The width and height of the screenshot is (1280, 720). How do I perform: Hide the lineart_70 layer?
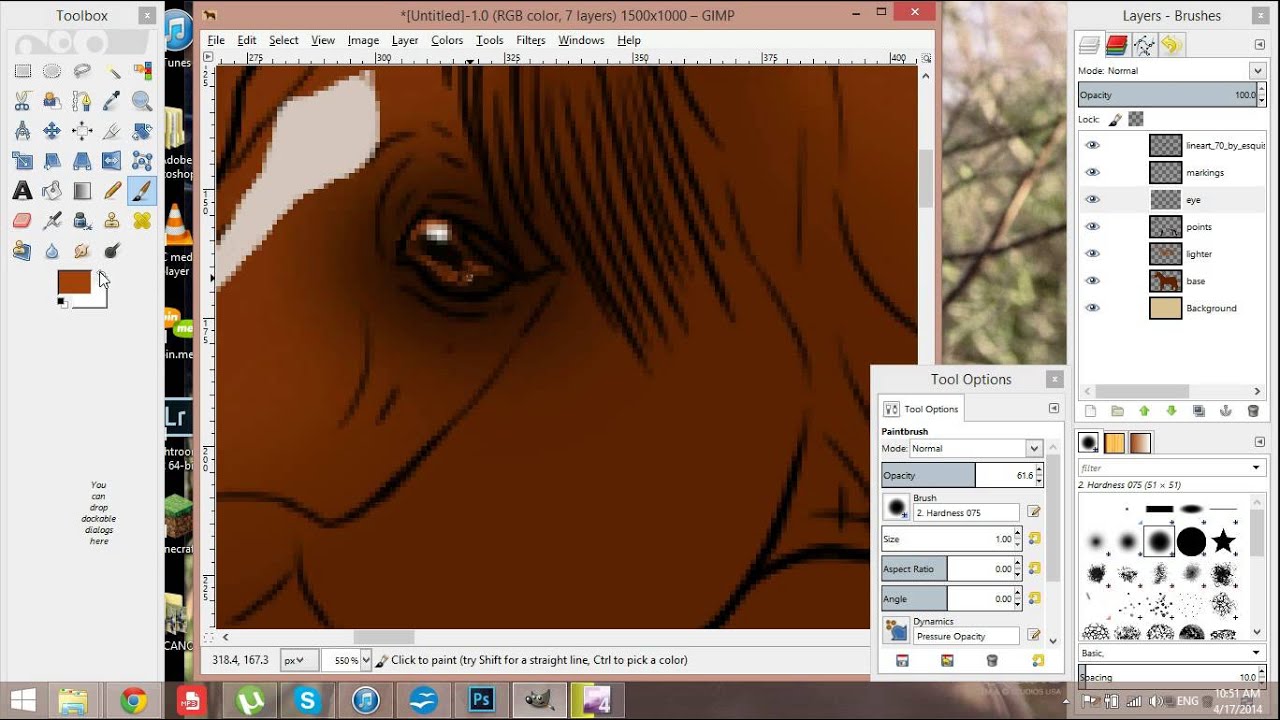click(1092, 145)
